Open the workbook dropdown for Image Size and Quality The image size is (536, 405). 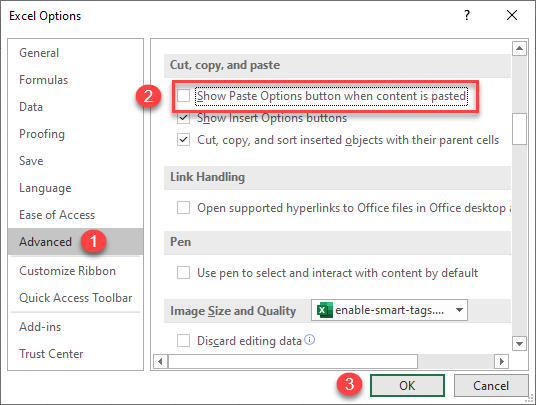389,310
